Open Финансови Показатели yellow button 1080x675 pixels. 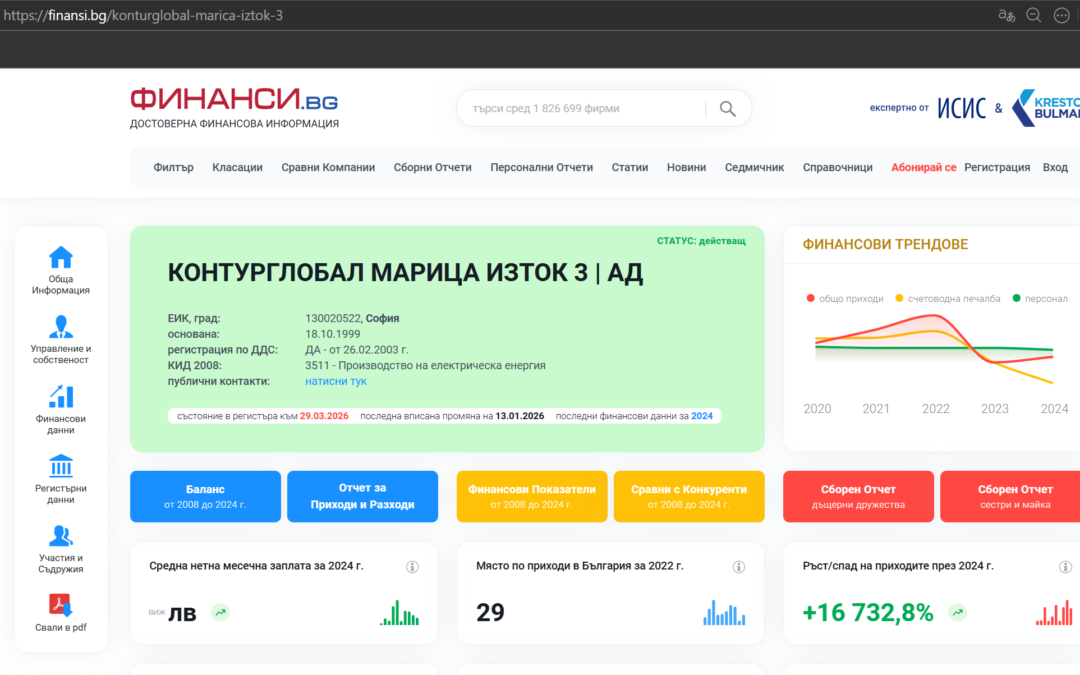[532, 497]
